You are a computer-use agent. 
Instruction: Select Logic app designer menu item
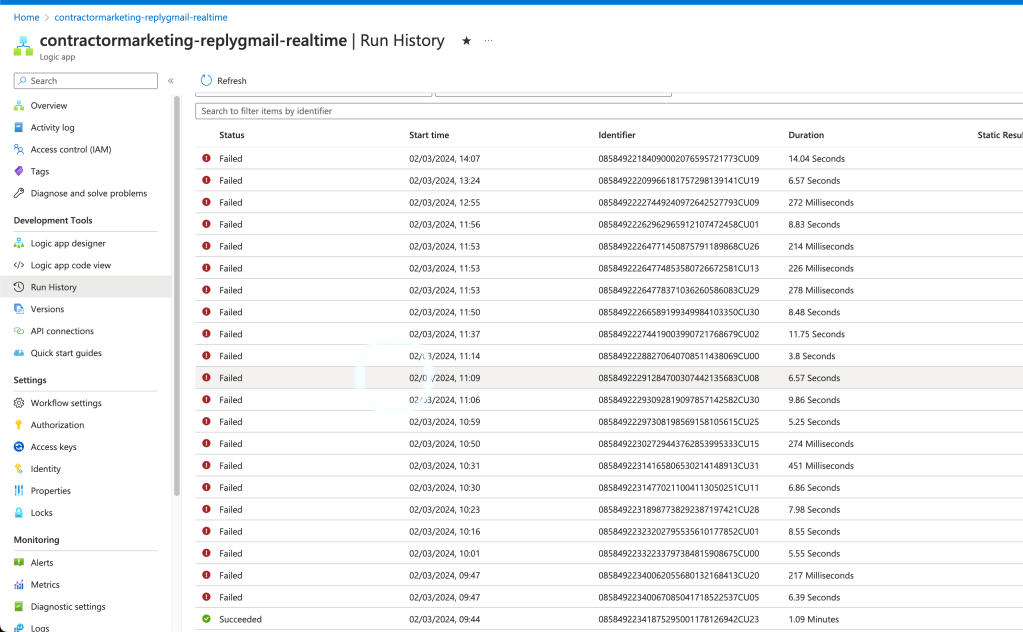tap(68, 243)
